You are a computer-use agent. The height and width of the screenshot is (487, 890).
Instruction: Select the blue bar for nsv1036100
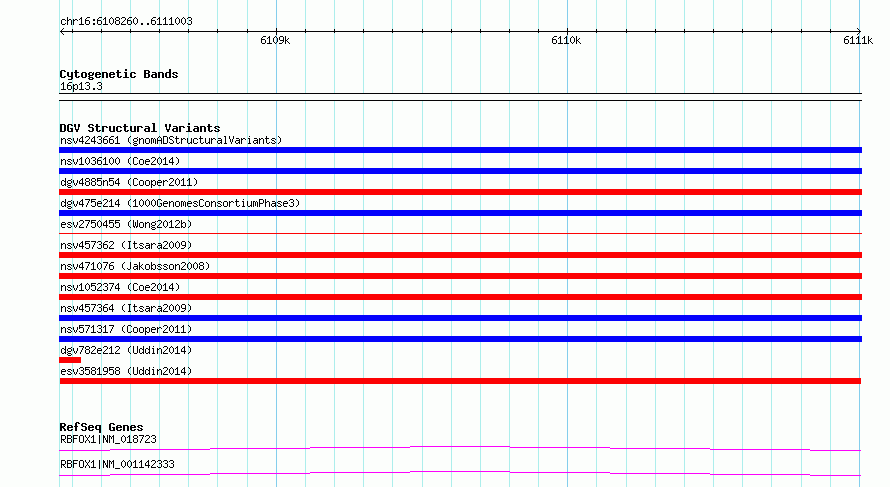pos(460,171)
